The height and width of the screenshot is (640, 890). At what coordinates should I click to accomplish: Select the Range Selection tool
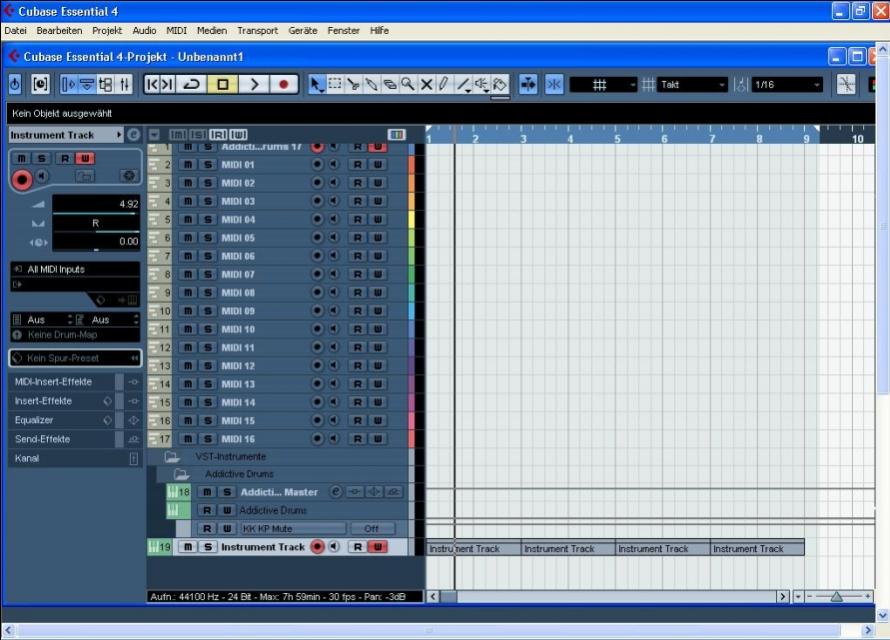[x=335, y=85]
